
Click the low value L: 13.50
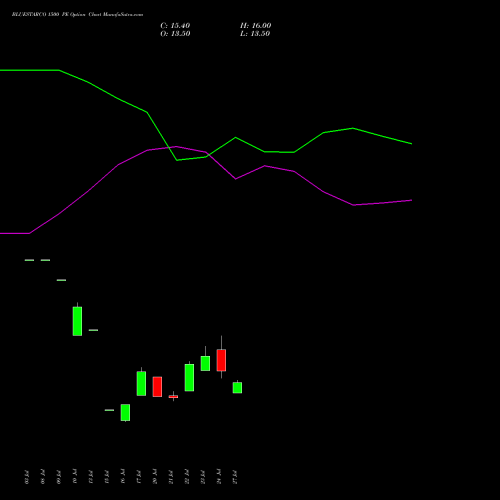(255, 34)
